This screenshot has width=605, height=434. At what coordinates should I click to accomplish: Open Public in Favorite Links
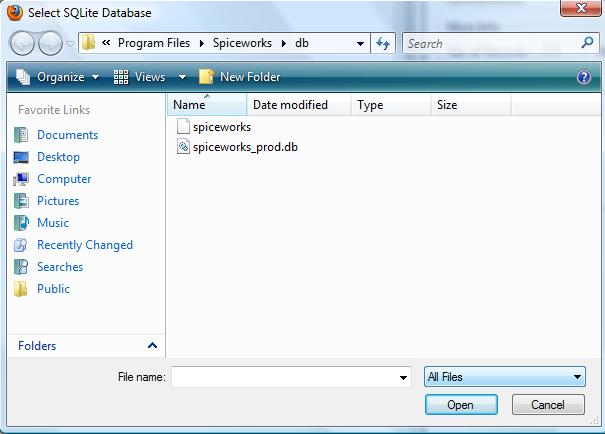click(53, 289)
